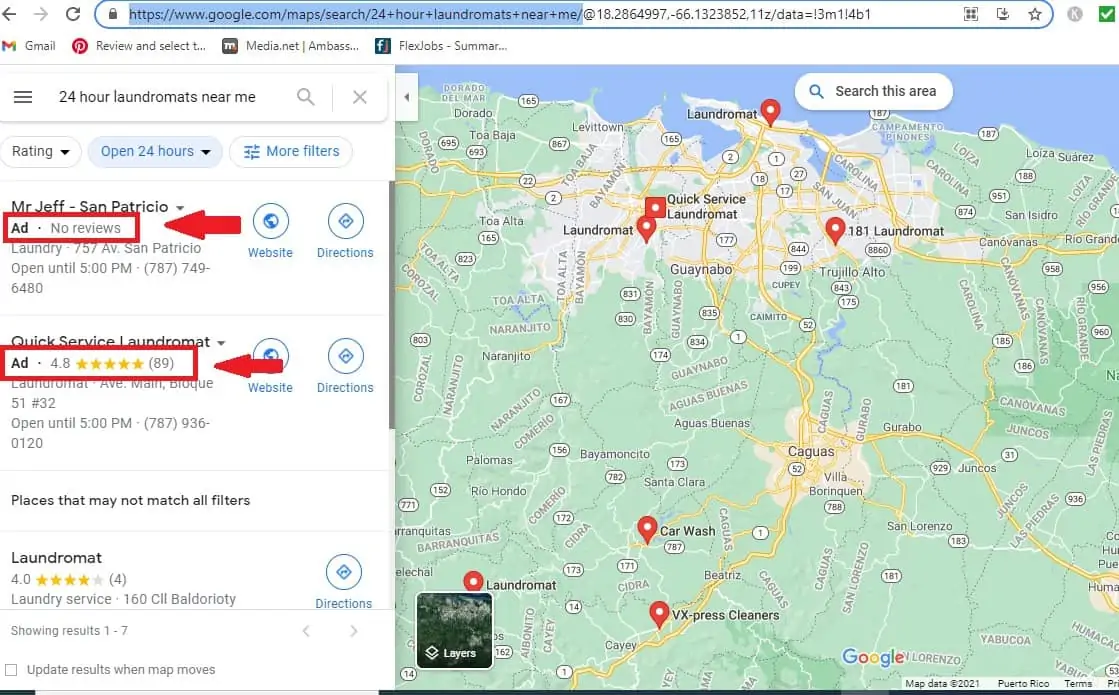This screenshot has width=1119, height=695.
Task: Open the 'Mr Jeff - San Patricio' listing title
Action: 90,206
